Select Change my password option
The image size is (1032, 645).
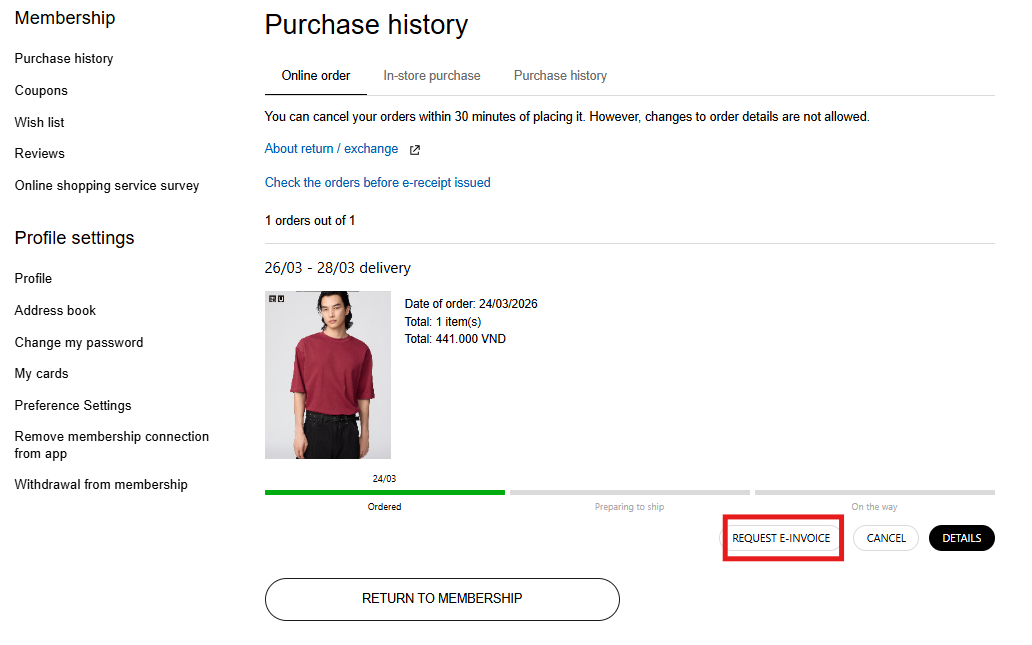point(79,343)
